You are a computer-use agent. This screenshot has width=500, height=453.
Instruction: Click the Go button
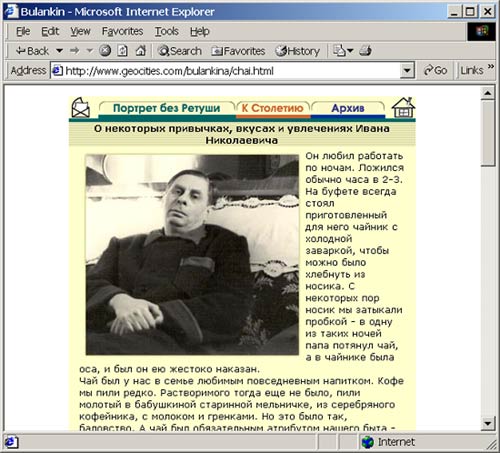point(435,71)
